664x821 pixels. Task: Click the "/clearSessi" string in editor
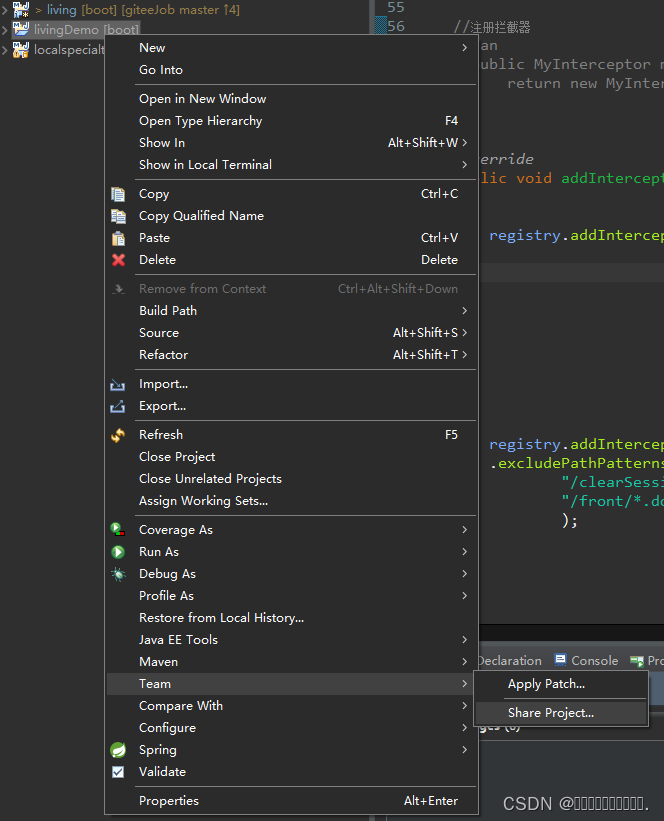[x=613, y=482]
